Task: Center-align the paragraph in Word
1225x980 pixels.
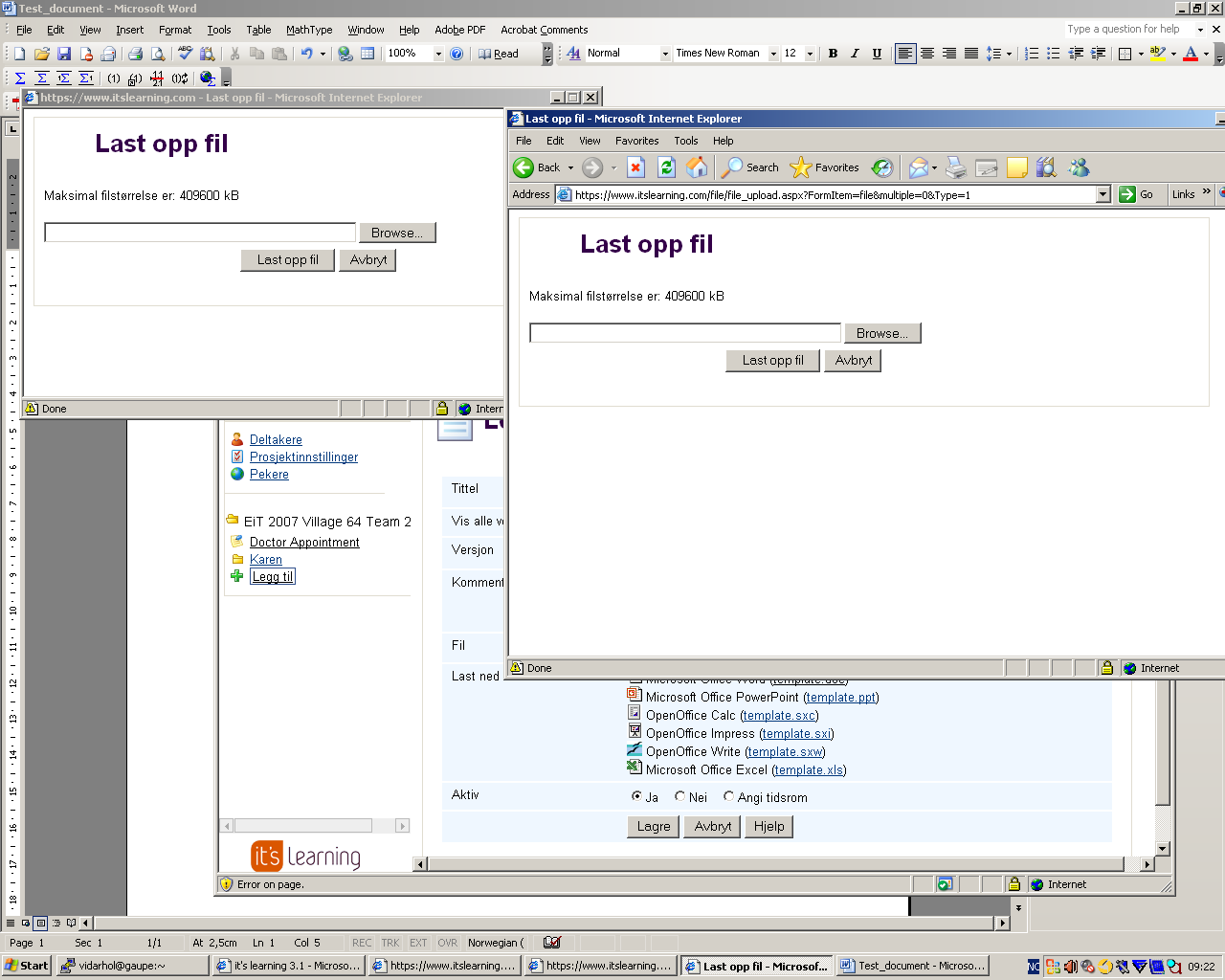Action: 927,54
